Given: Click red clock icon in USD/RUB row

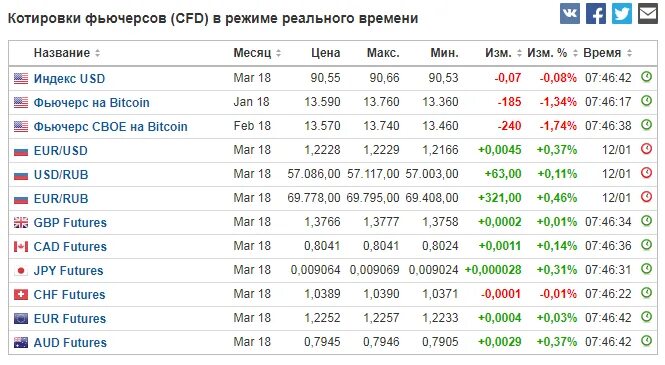Looking at the screenshot, I should coord(646,173).
